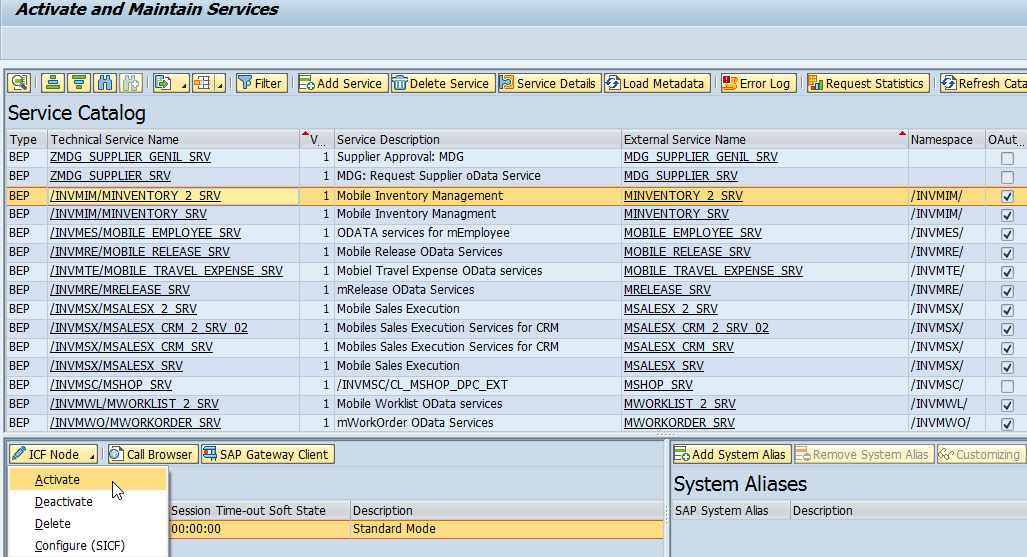Select Configure (SICF) menu entry

[x=79, y=546]
